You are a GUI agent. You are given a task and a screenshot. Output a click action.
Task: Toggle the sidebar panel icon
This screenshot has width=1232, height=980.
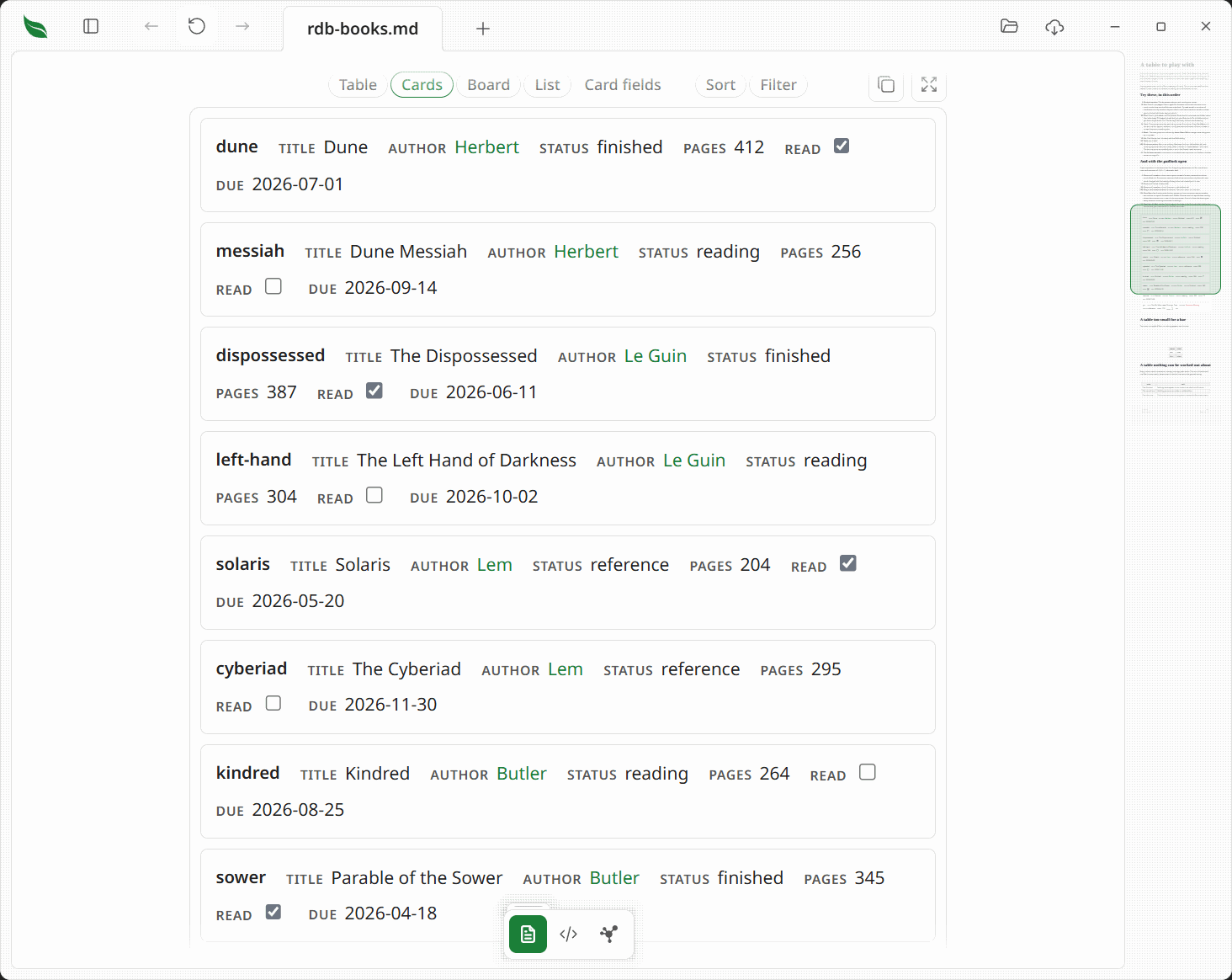click(x=91, y=26)
